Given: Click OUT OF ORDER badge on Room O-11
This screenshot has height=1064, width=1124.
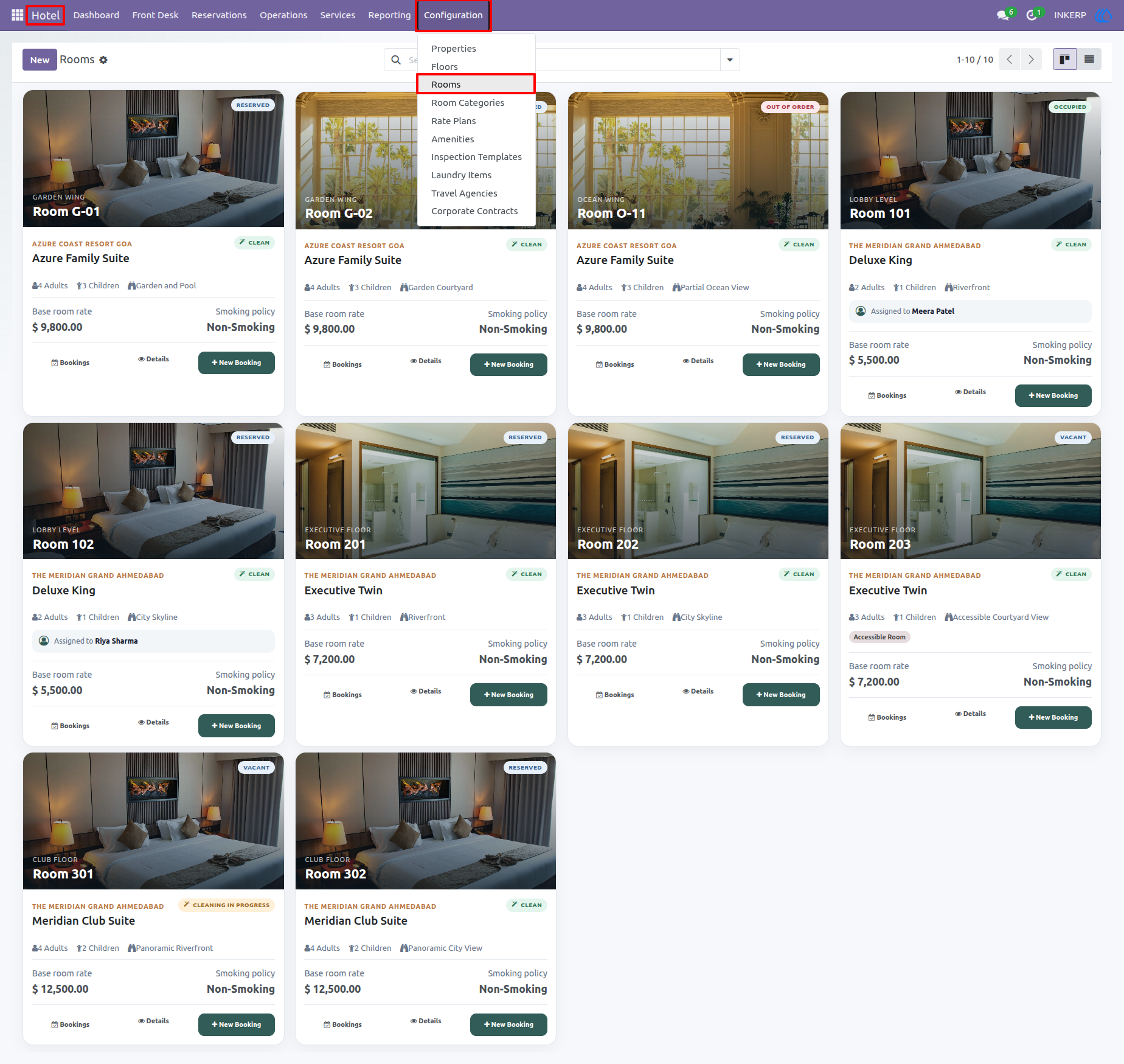Looking at the screenshot, I should point(790,107).
